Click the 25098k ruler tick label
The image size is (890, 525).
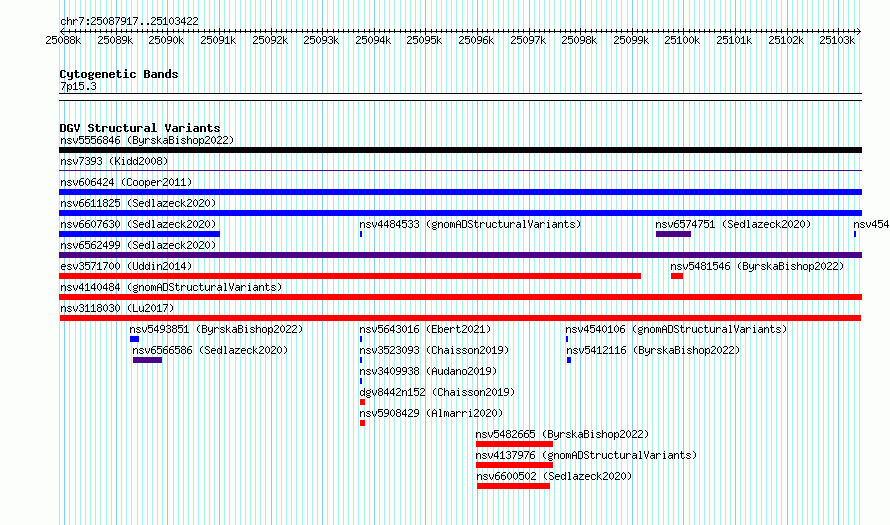point(579,40)
